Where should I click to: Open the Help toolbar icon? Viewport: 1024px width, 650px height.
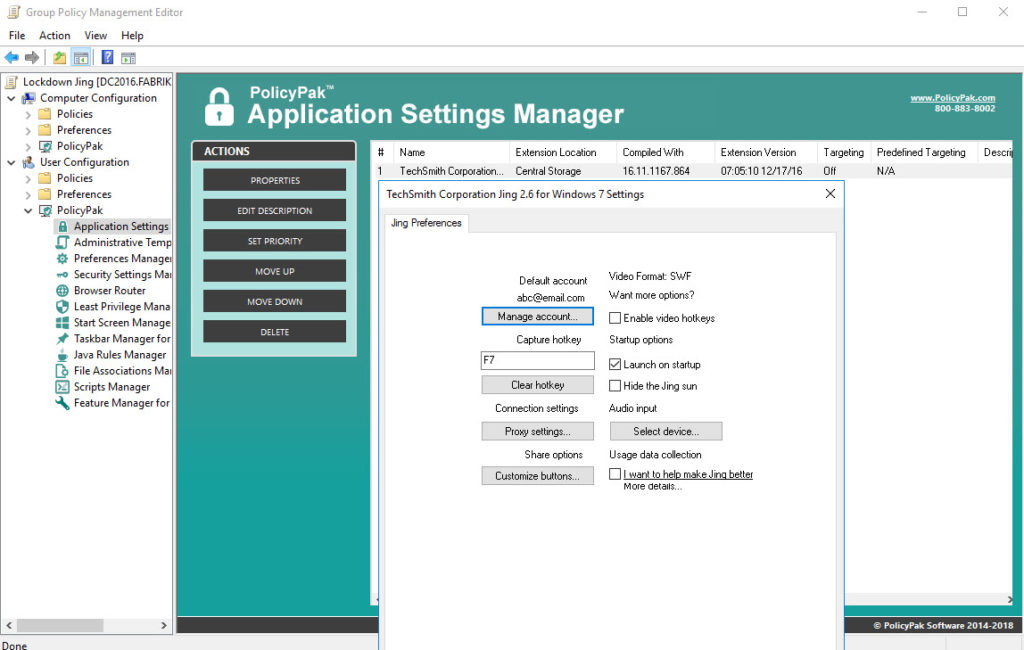(107, 57)
